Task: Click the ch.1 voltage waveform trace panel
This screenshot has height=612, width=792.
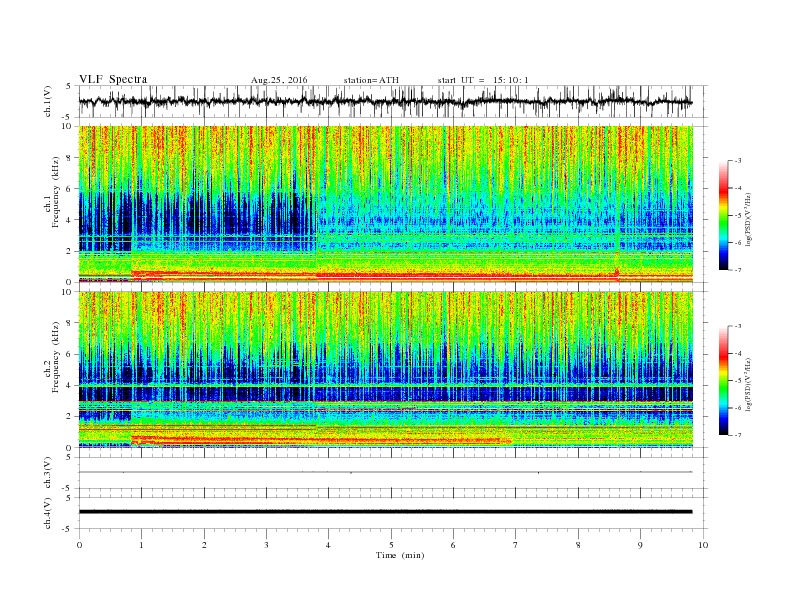Action: (x=393, y=101)
